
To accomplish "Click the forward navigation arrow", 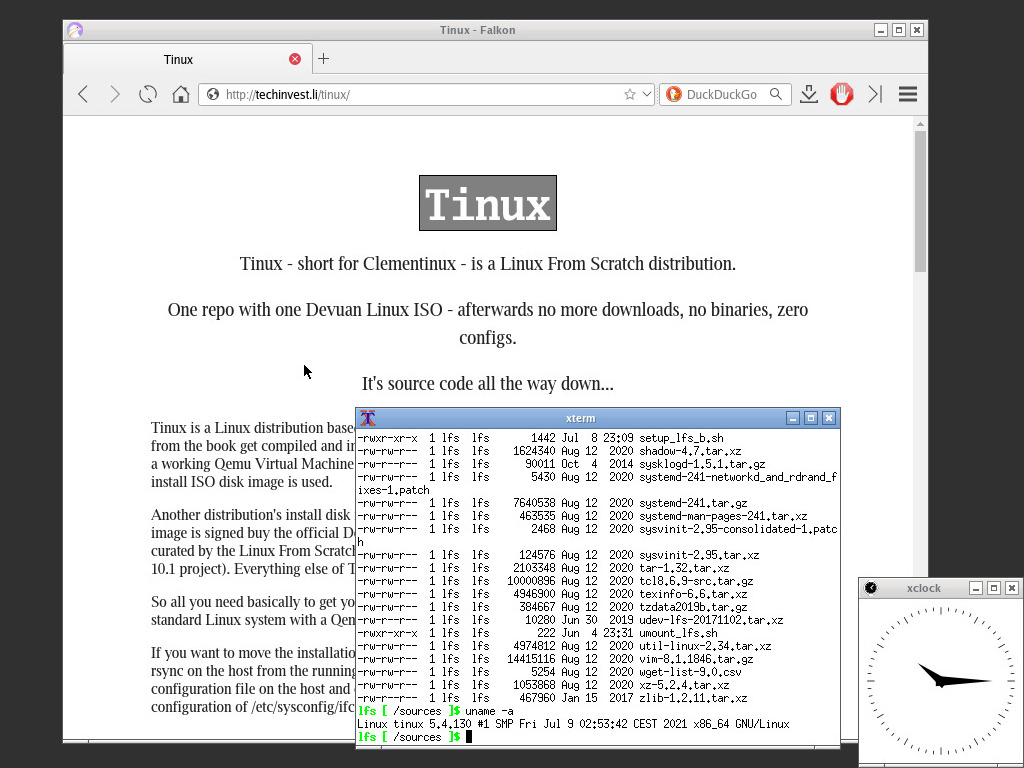I will coord(115,94).
